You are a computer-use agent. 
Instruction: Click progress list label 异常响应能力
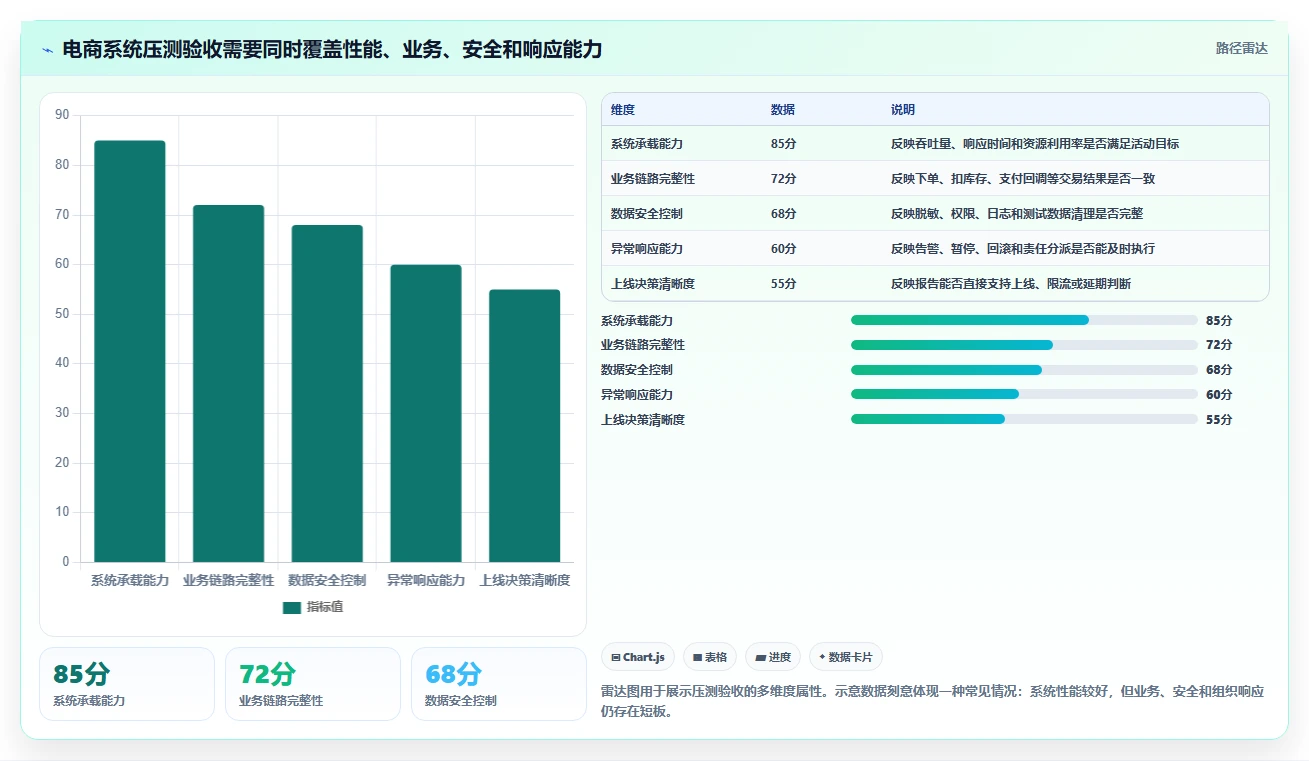[x=637, y=395]
